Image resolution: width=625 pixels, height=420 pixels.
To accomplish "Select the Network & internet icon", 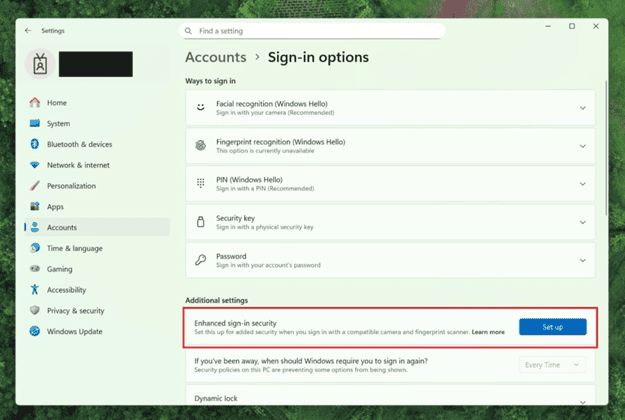I will [35, 165].
